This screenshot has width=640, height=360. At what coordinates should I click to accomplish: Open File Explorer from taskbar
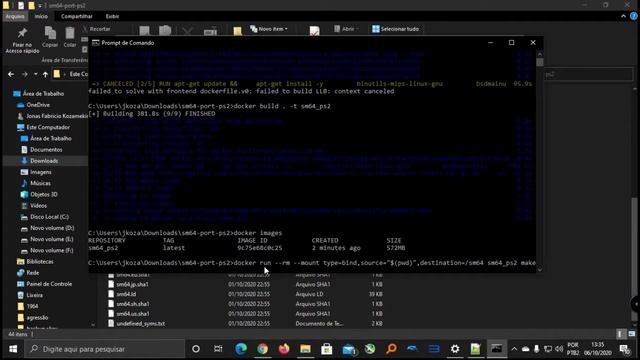pyautogui.click(x=305, y=349)
